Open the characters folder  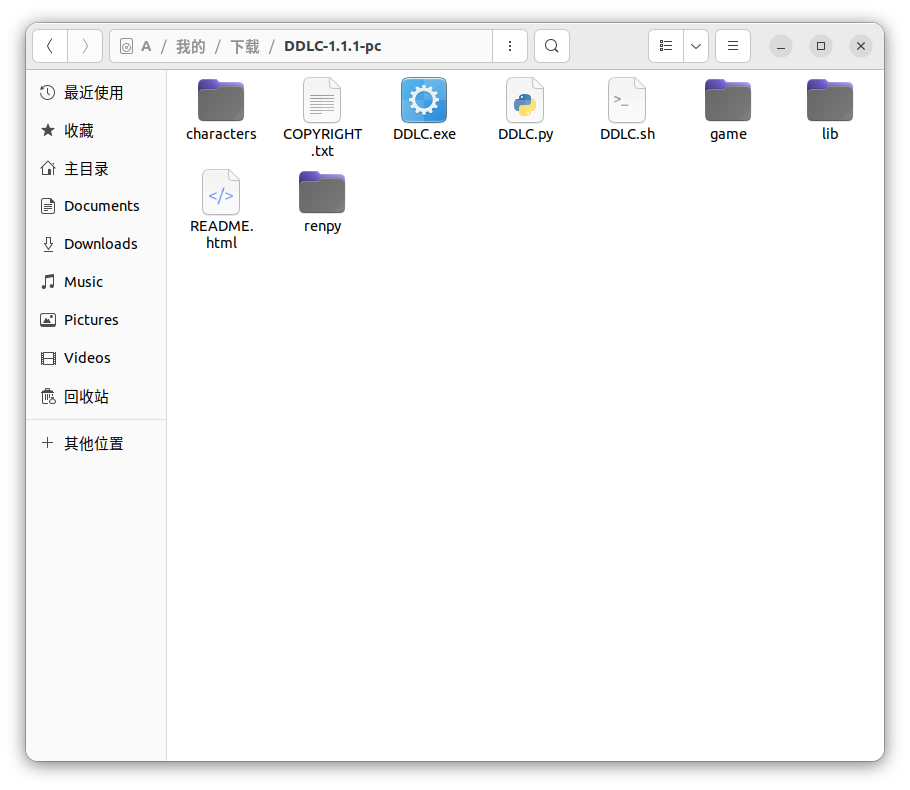(x=221, y=110)
